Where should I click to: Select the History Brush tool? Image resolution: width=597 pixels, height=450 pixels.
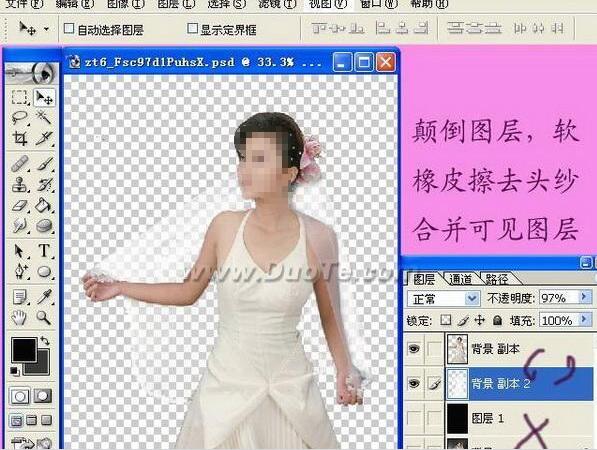pos(44,185)
